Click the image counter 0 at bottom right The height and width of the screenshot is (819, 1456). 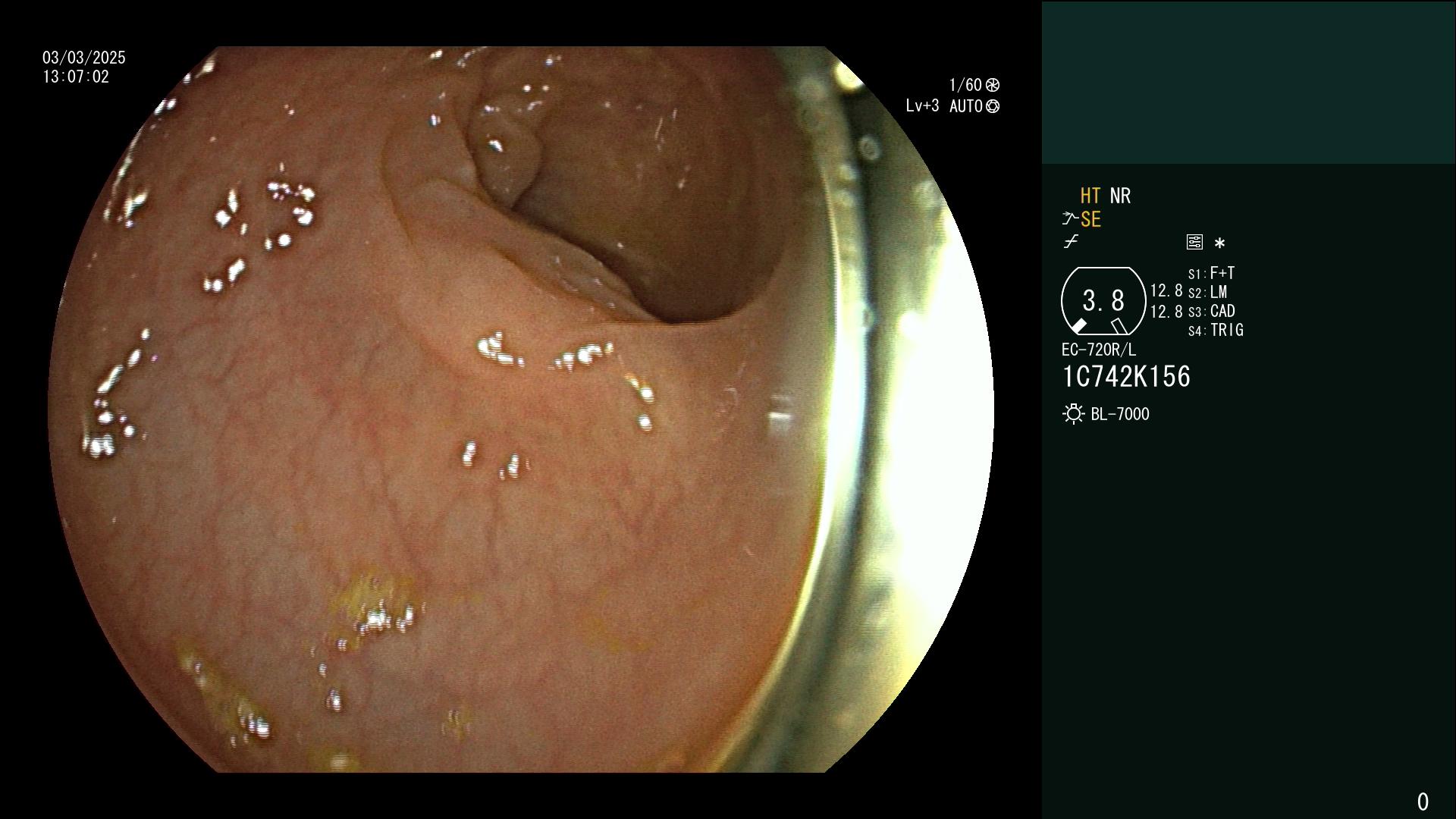[x=1423, y=802]
